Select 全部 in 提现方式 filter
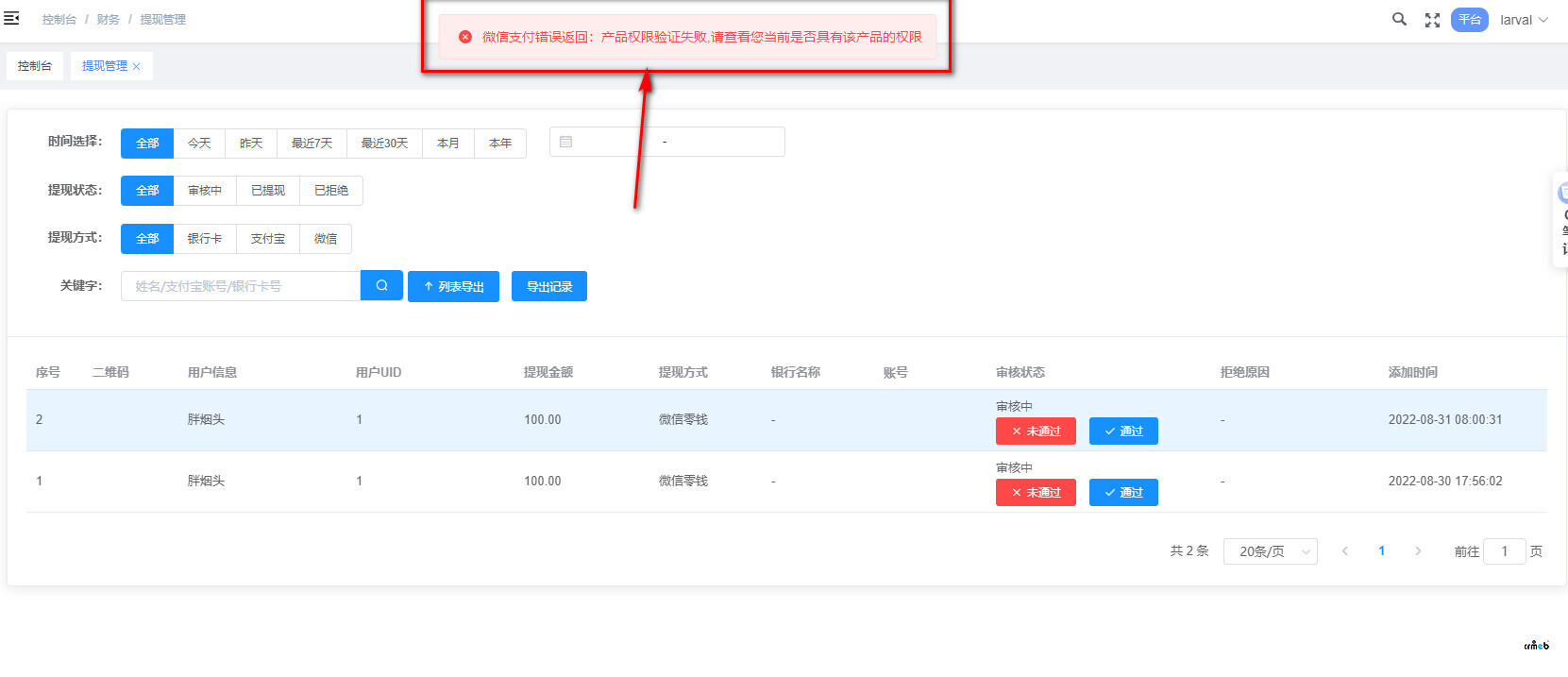Viewport: 1568px width, 677px height. pyautogui.click(x=147, y=238)
